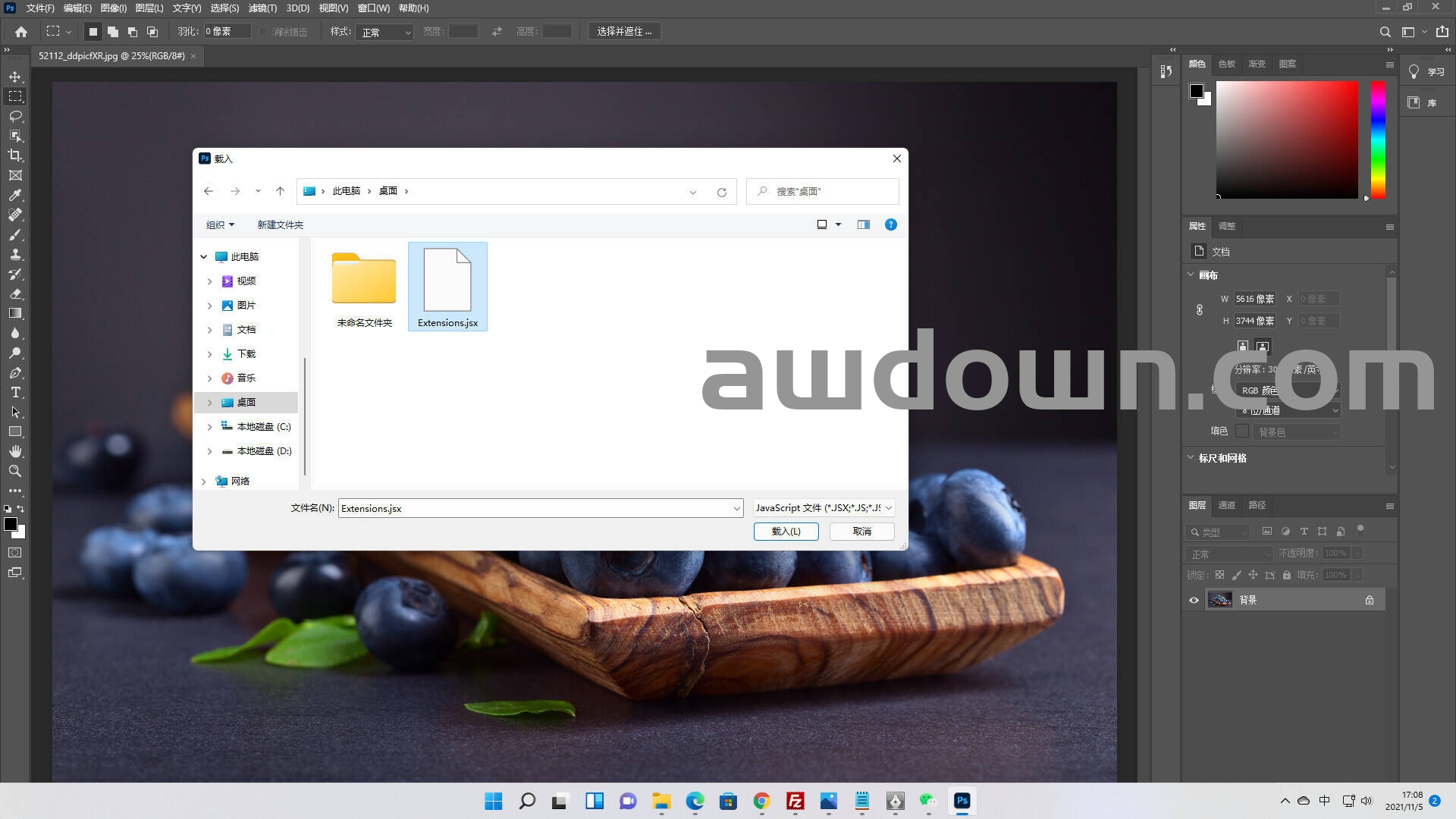Select the Move tool
This screenshot has height=819, width=1456.
click(15, 77)
